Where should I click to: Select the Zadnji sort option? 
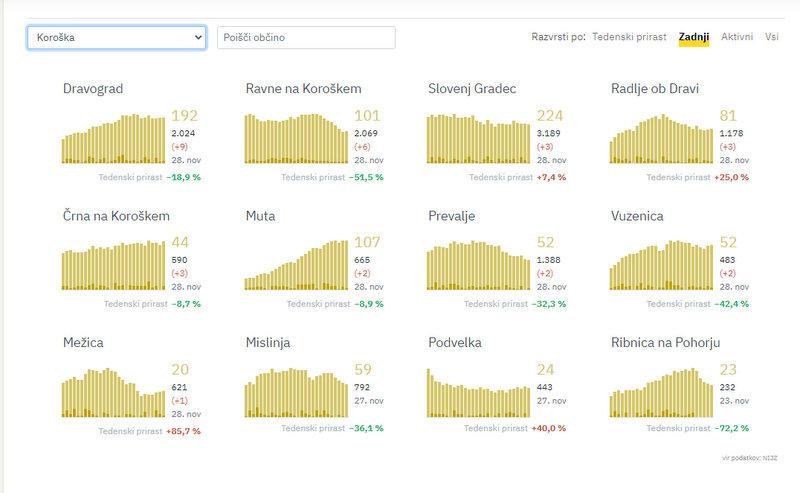pos(693,37)
